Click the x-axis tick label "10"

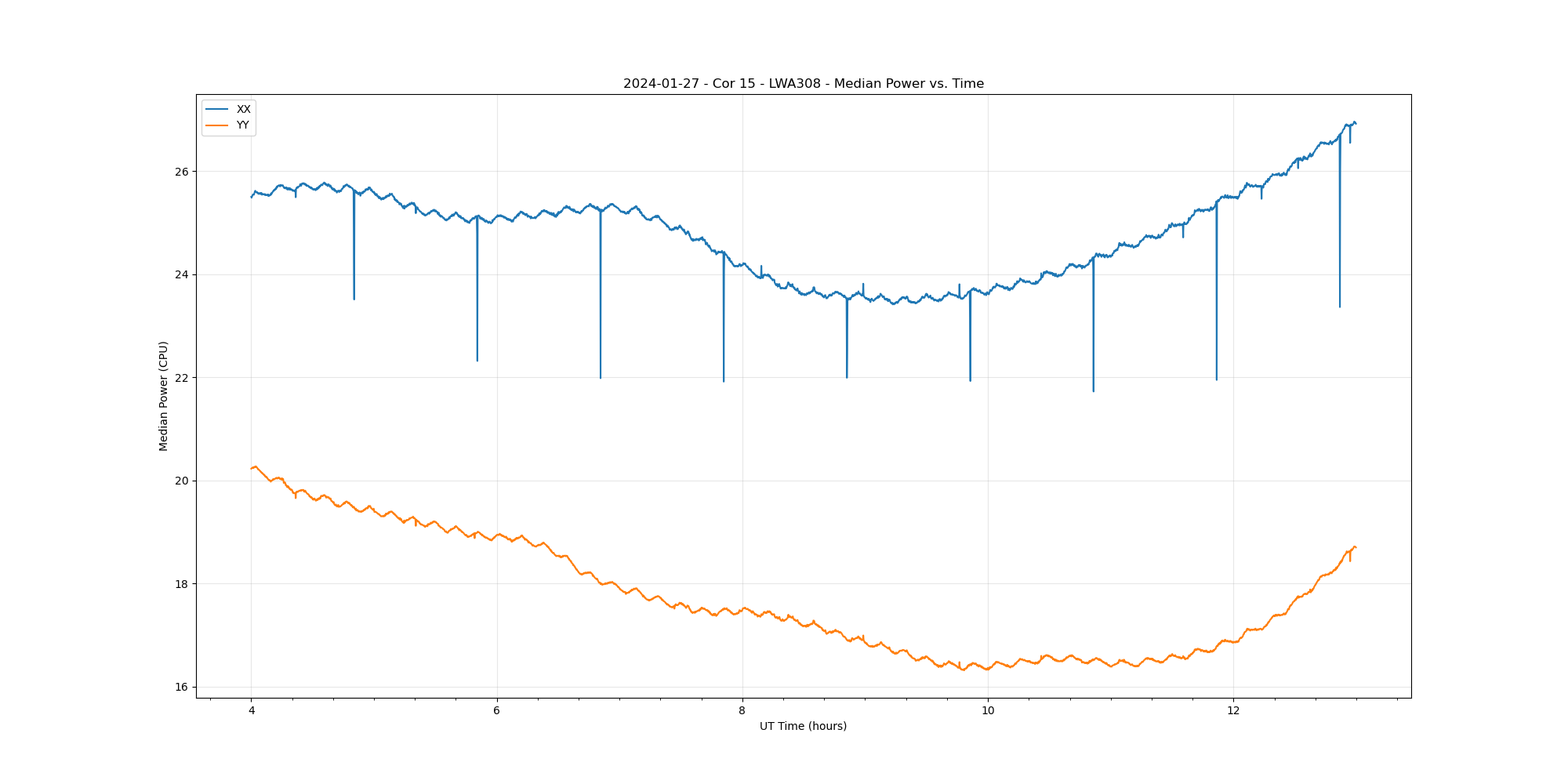point(988,711)
